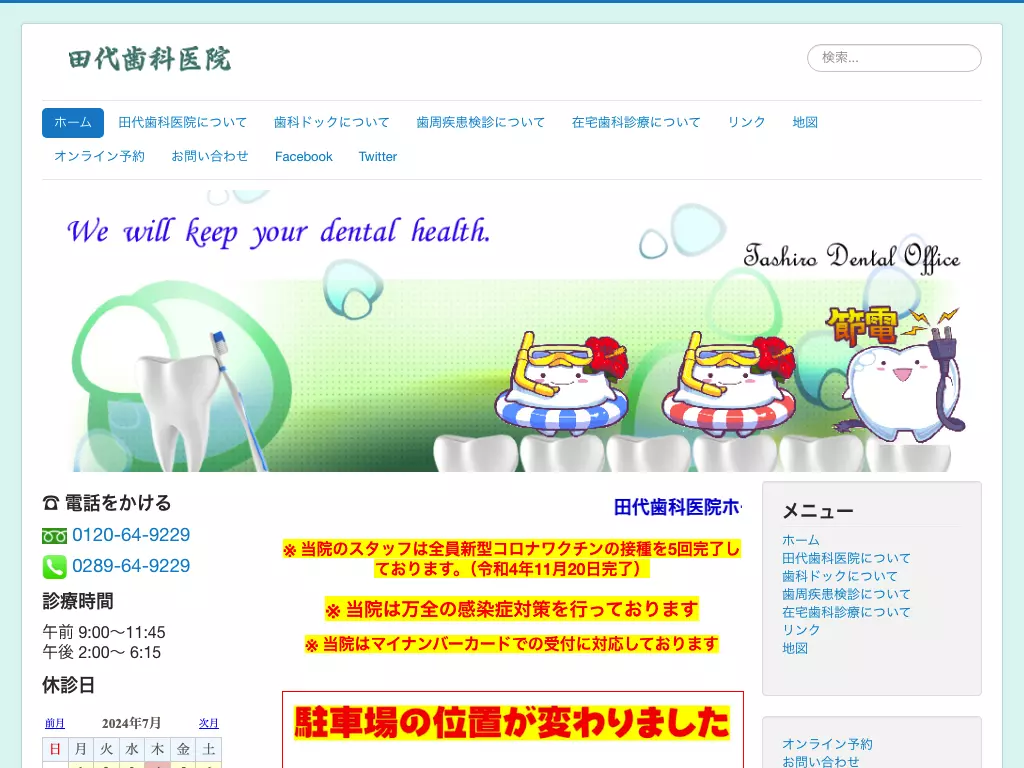The height and width of the screenshot is (768, 1024).
Task: Open the Facebook navigation link
Action: [x=304, y=157]
